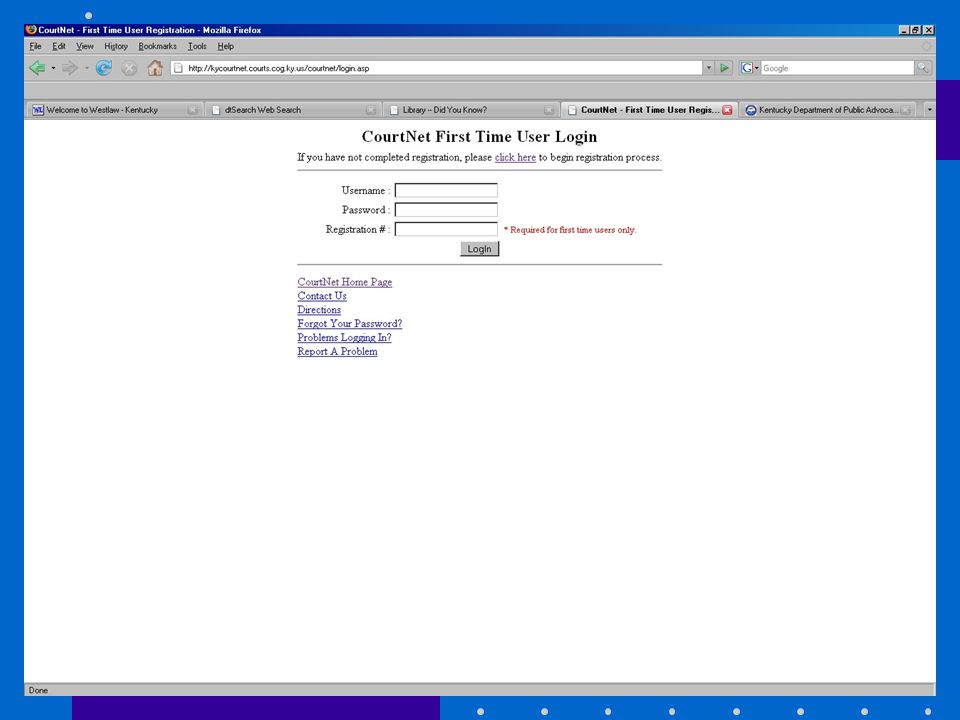
Task: Close the dtSearch Web Search tab
Action: click(371, 110)
